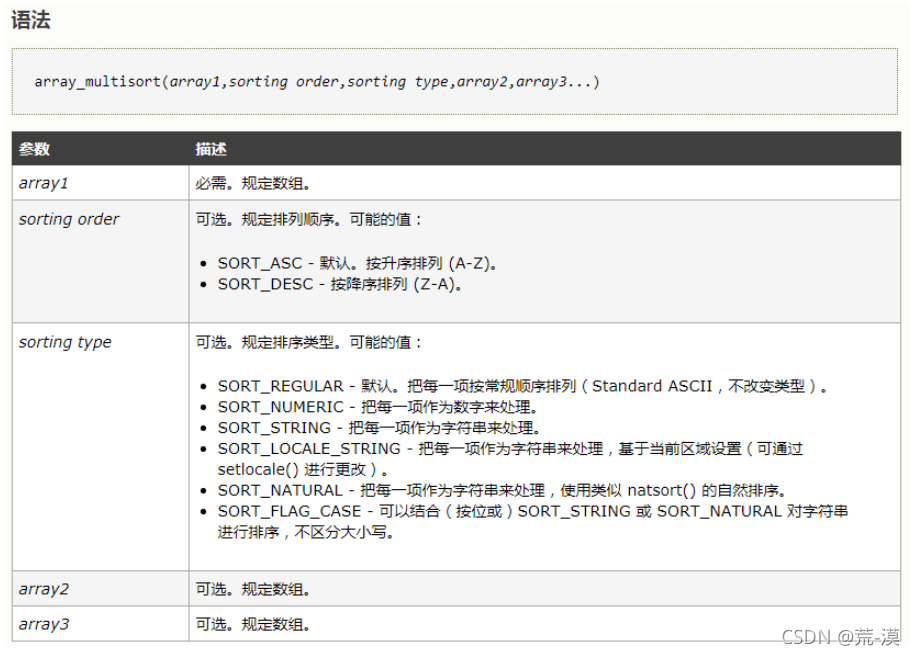Click the 参数 table header cell
This screenshot has height=655, width=915.
32,149
